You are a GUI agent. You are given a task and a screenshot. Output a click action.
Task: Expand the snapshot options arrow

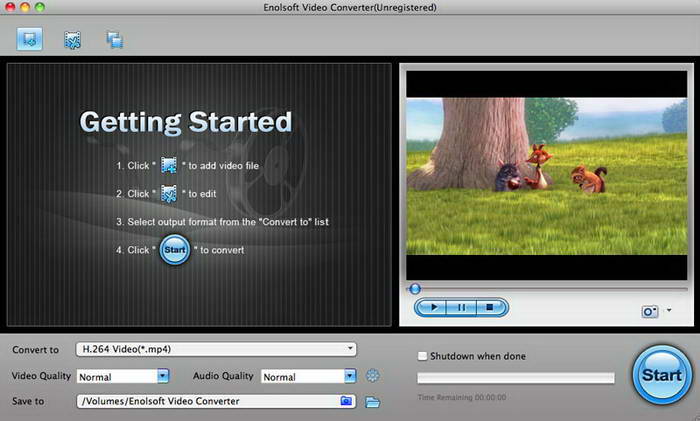coord(669,310)
